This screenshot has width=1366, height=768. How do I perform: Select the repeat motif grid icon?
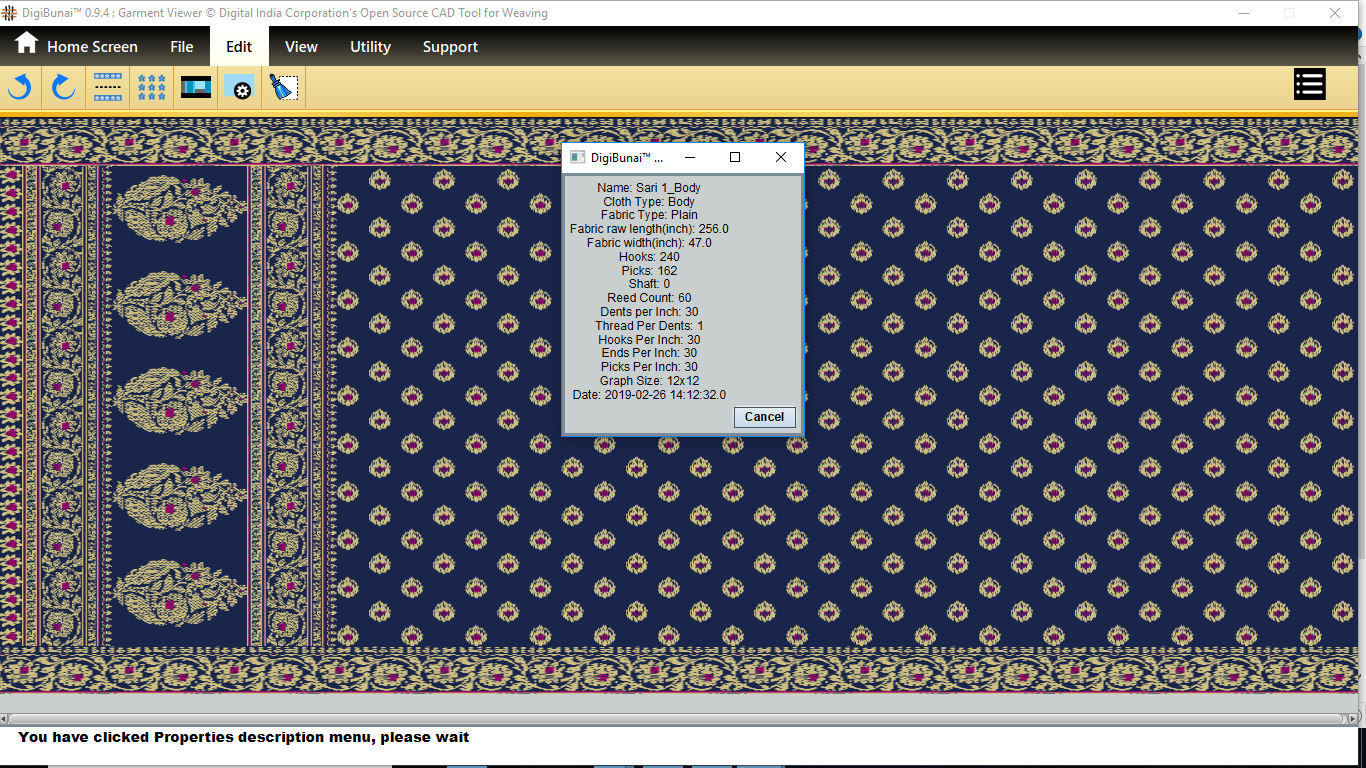(x=152, y=87)
